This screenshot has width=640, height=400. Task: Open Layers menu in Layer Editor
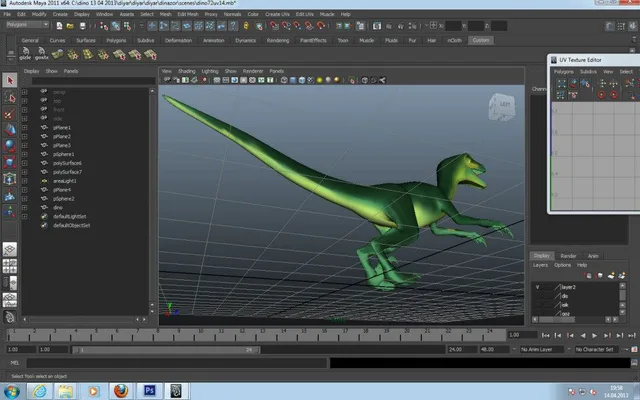(540, 265)
